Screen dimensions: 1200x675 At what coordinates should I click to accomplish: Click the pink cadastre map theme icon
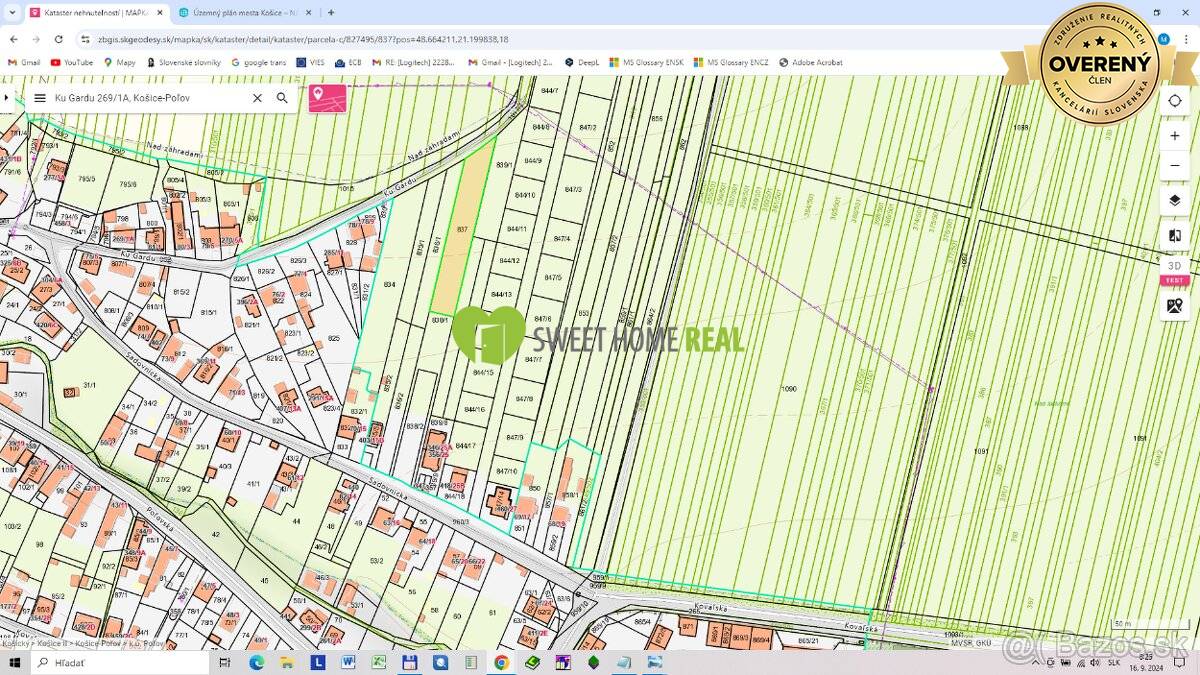coord(328,98)
